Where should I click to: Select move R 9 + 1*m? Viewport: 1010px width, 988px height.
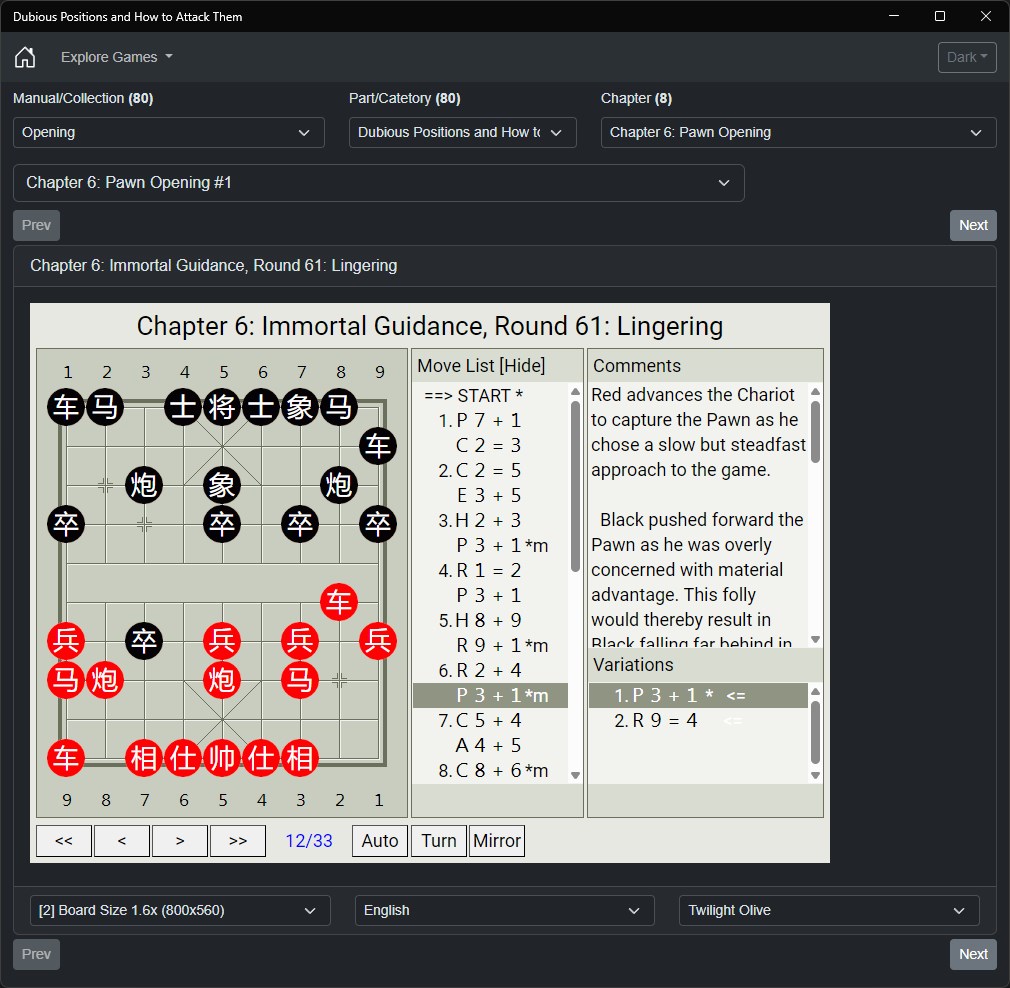(490, 645)
